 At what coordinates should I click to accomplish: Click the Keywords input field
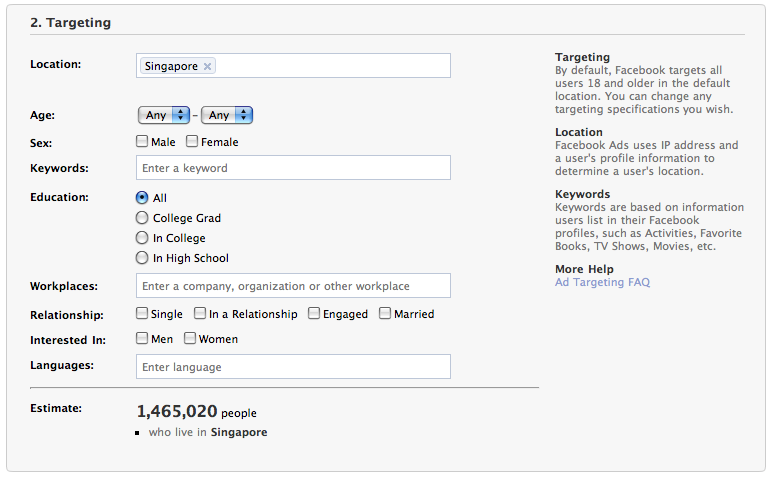[293, 168]
